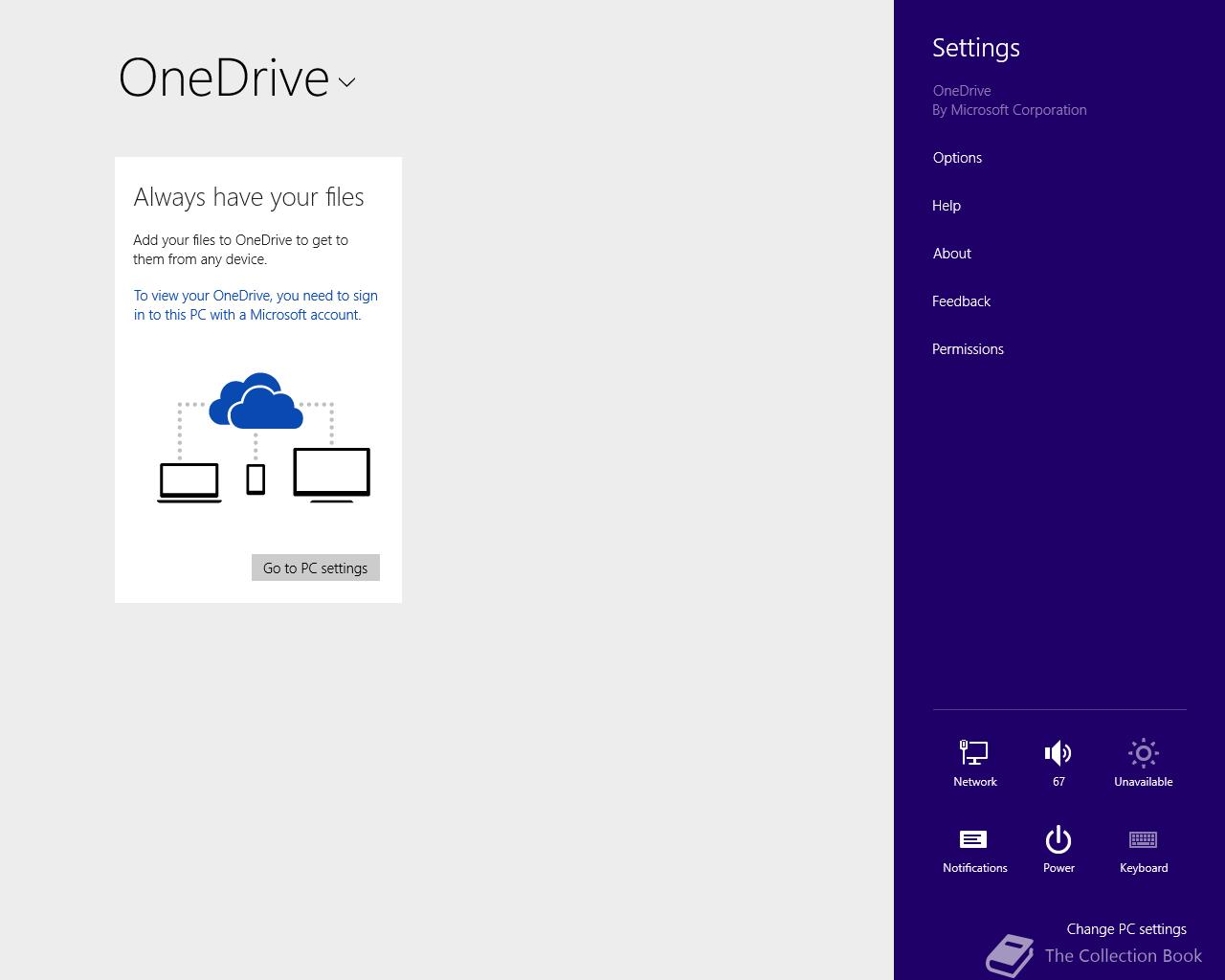The height and width of the screenshot is (980, 1225).
Task: Open Permissions in the Settings pane
Action: tap(968, 349)
